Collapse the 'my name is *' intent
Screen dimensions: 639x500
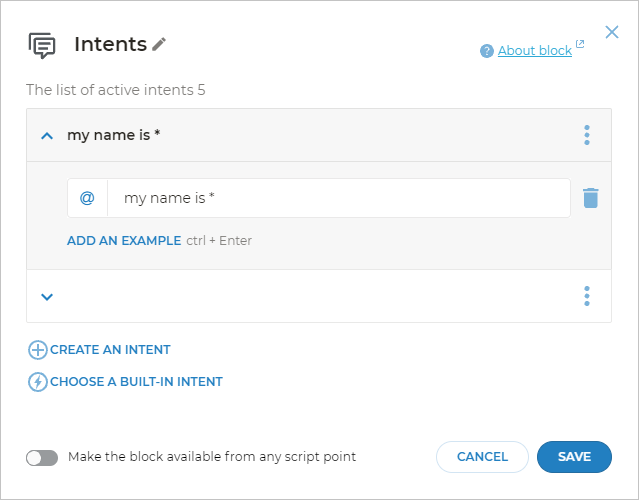click(47, 135)
